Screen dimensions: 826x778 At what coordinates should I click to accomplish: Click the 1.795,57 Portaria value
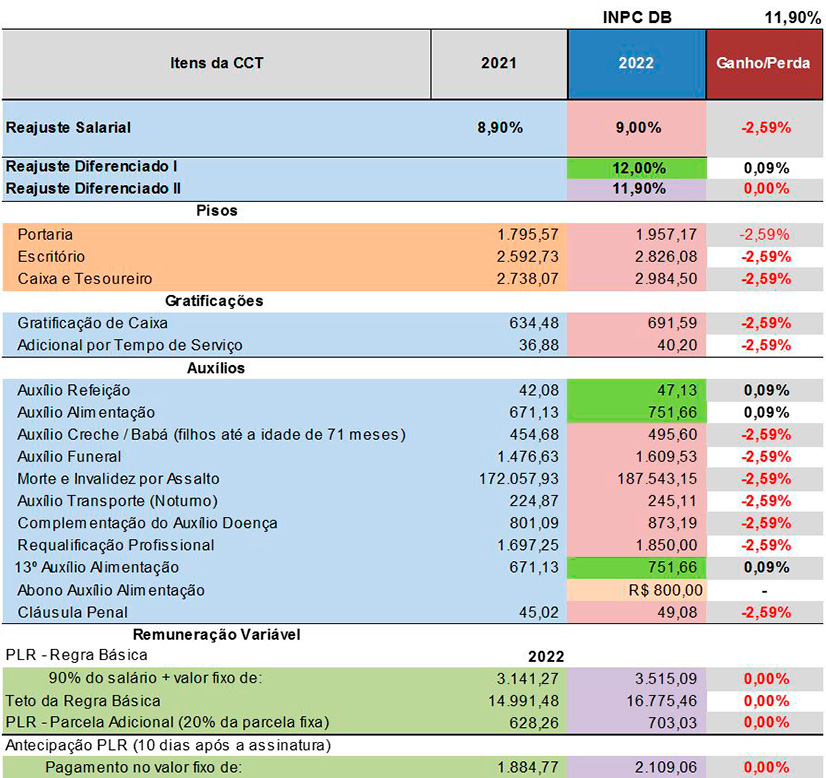(528, 234)
